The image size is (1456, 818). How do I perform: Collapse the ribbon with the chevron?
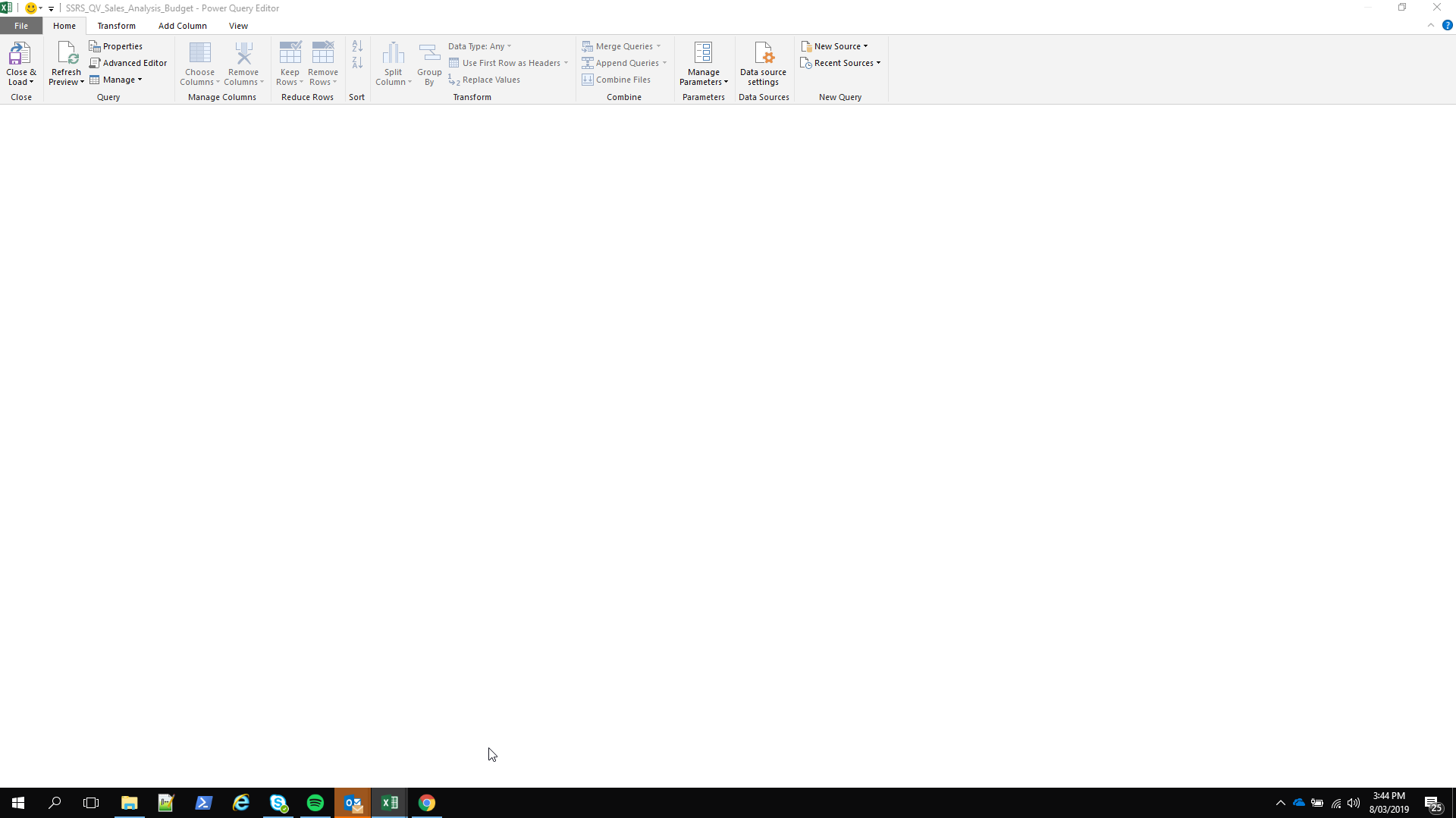click(x=1432, y=25)
